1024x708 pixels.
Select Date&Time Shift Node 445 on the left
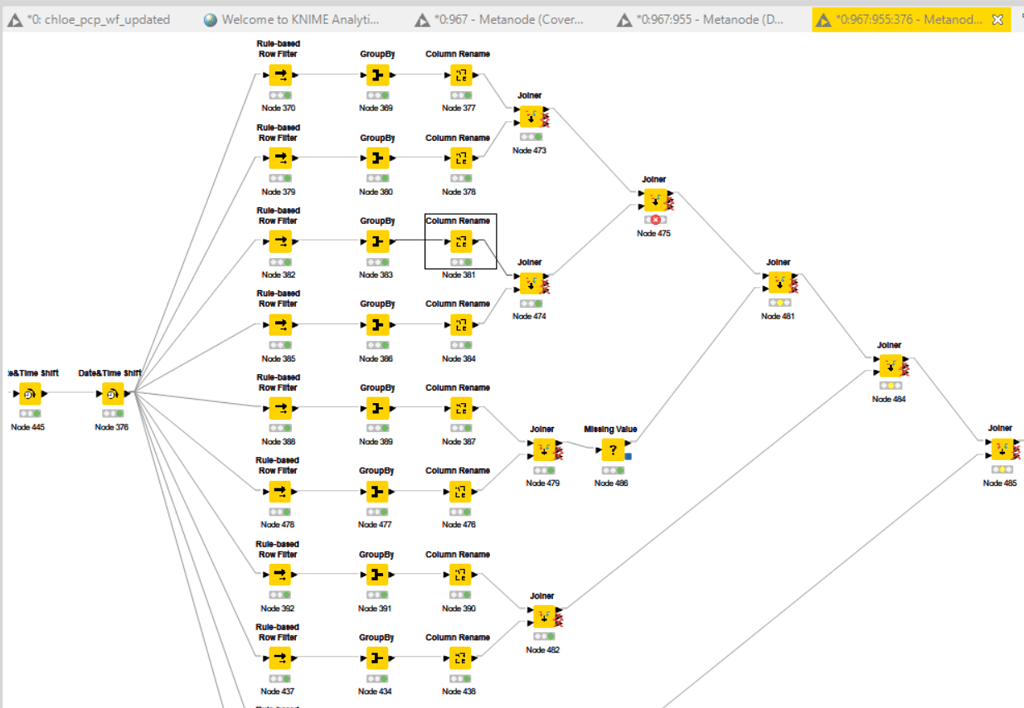click(29, 391)
